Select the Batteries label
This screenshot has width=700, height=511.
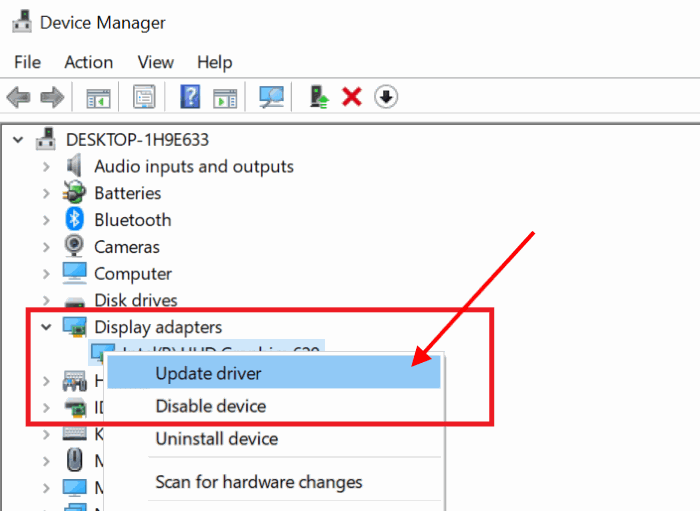tap(128, 193)
